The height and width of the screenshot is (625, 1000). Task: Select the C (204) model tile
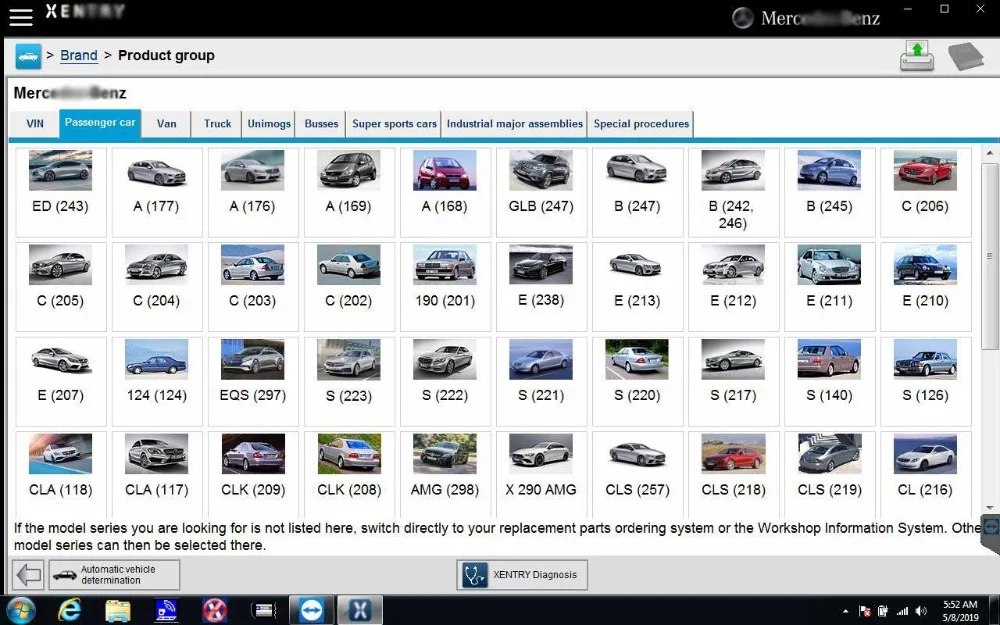tap(157, 286)
